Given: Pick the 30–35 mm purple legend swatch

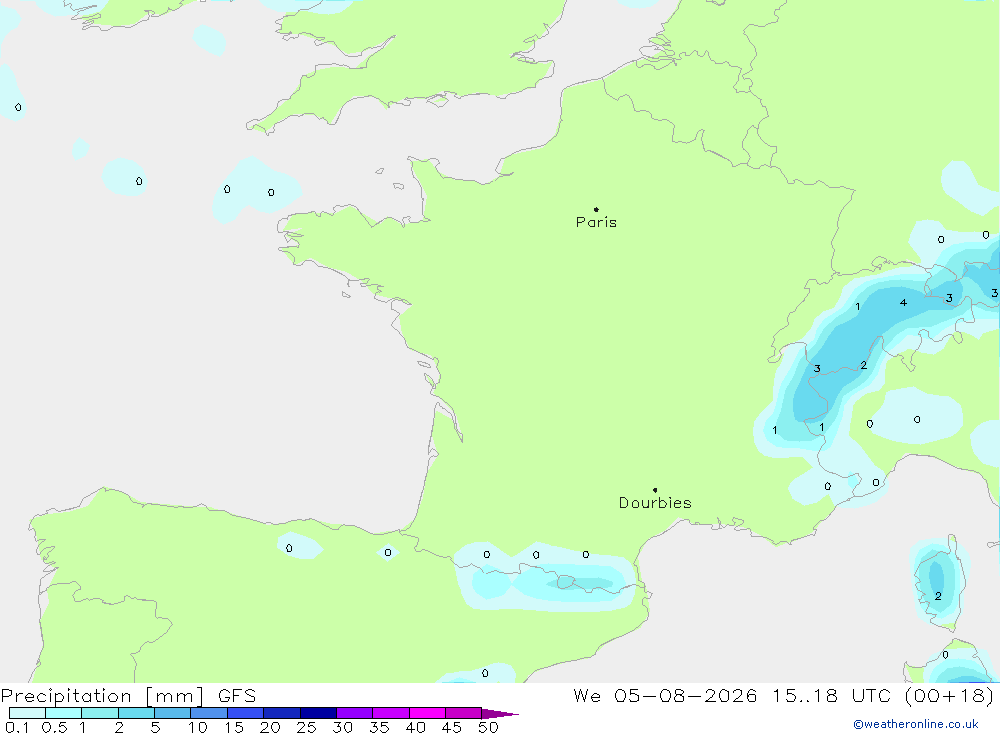Looking at the screenshot, I should click(355, 713).
